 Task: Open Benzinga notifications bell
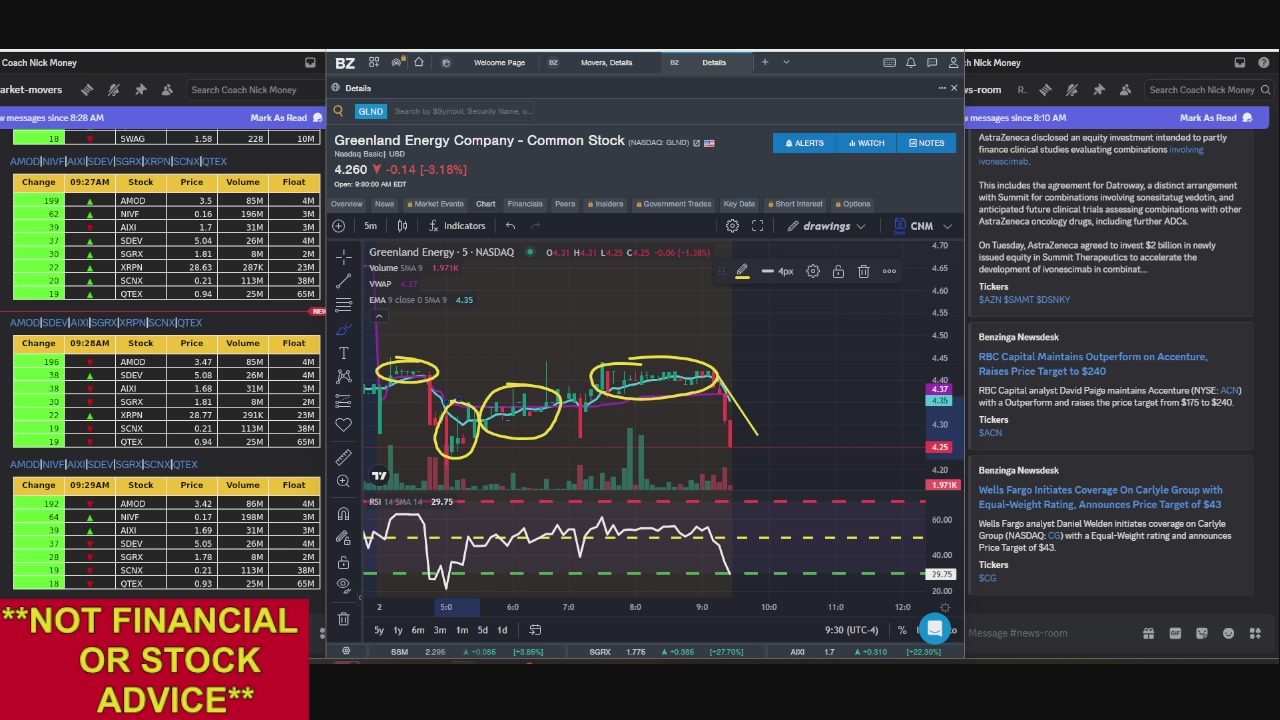coord(910,63)
